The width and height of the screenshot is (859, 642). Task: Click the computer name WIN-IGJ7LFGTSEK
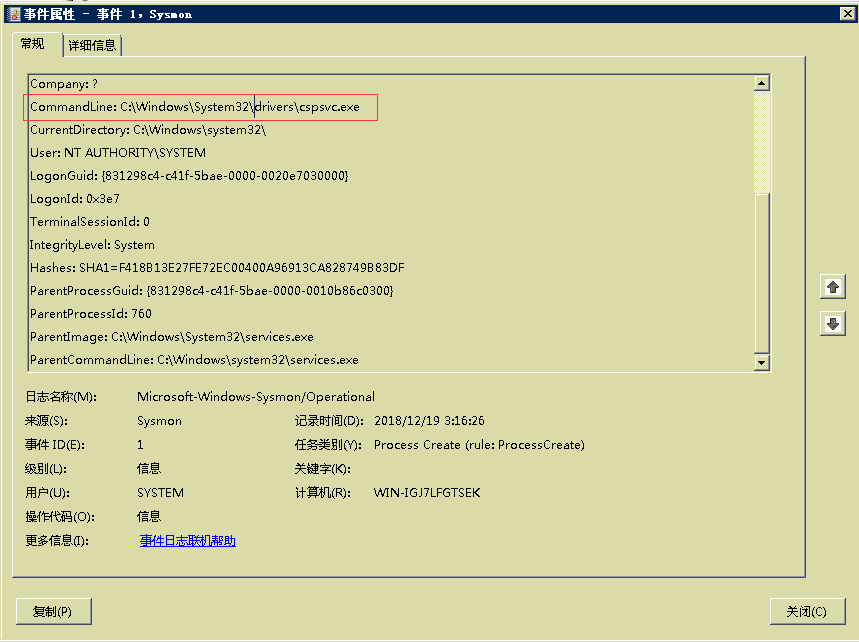[x=427, y=492]
